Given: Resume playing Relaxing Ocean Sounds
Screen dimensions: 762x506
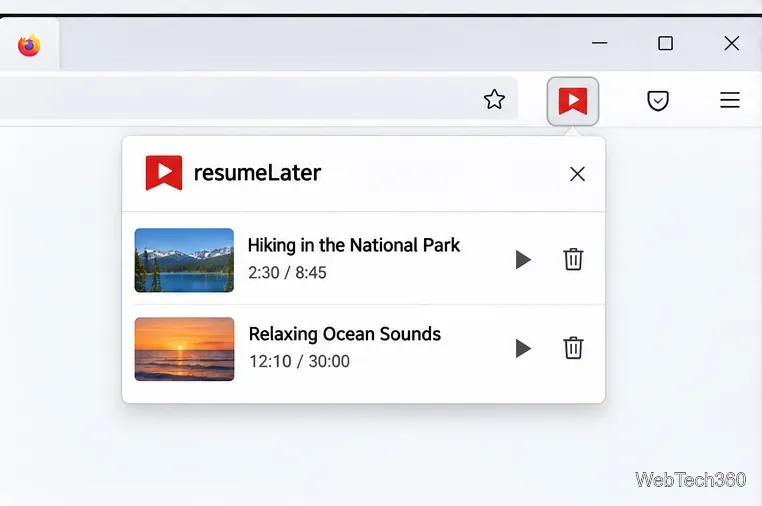Looking at the screenshot, I should (x=523, y=348).
